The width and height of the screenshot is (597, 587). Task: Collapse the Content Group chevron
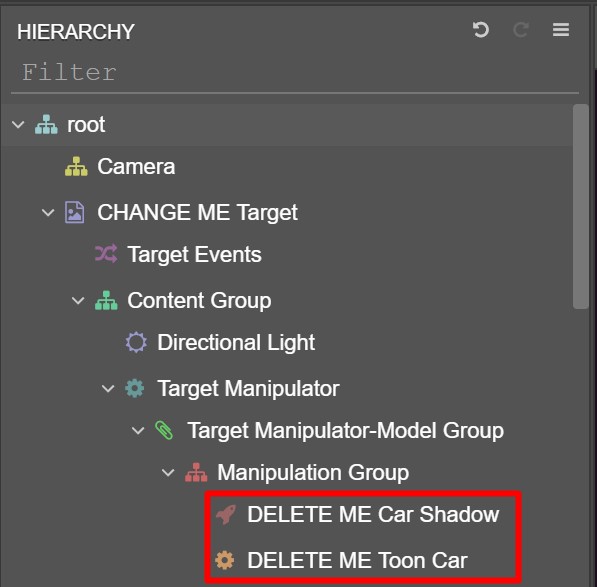(78, 301)
